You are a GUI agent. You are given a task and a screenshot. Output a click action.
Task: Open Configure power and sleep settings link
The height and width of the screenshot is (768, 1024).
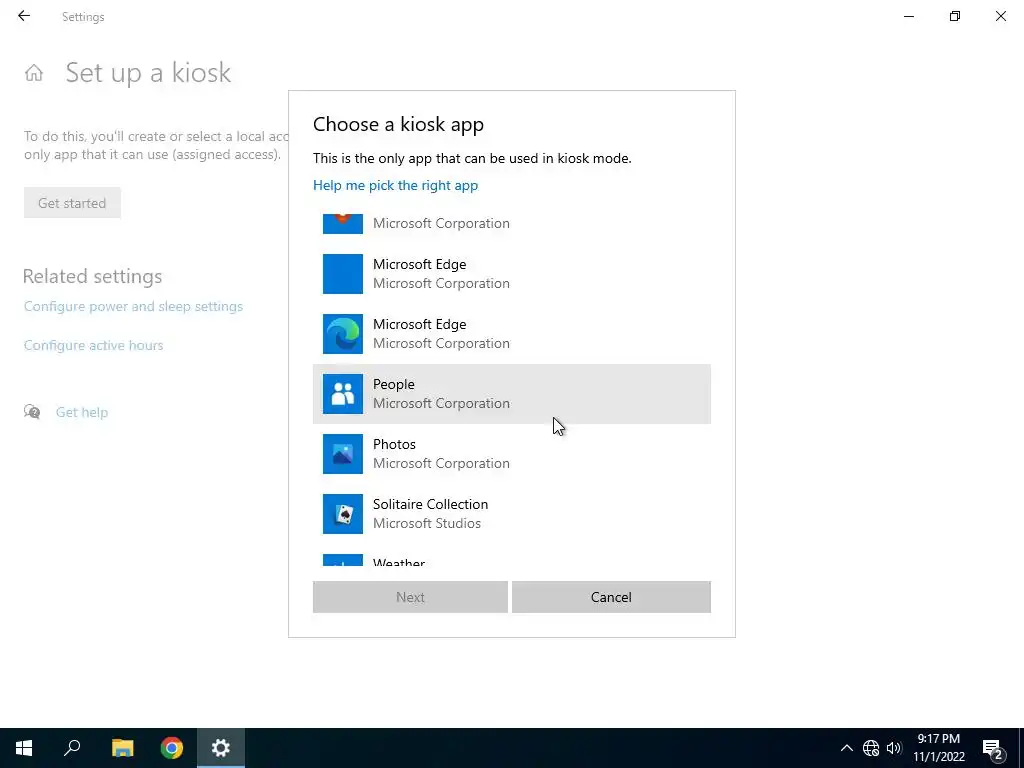point(133,306)
